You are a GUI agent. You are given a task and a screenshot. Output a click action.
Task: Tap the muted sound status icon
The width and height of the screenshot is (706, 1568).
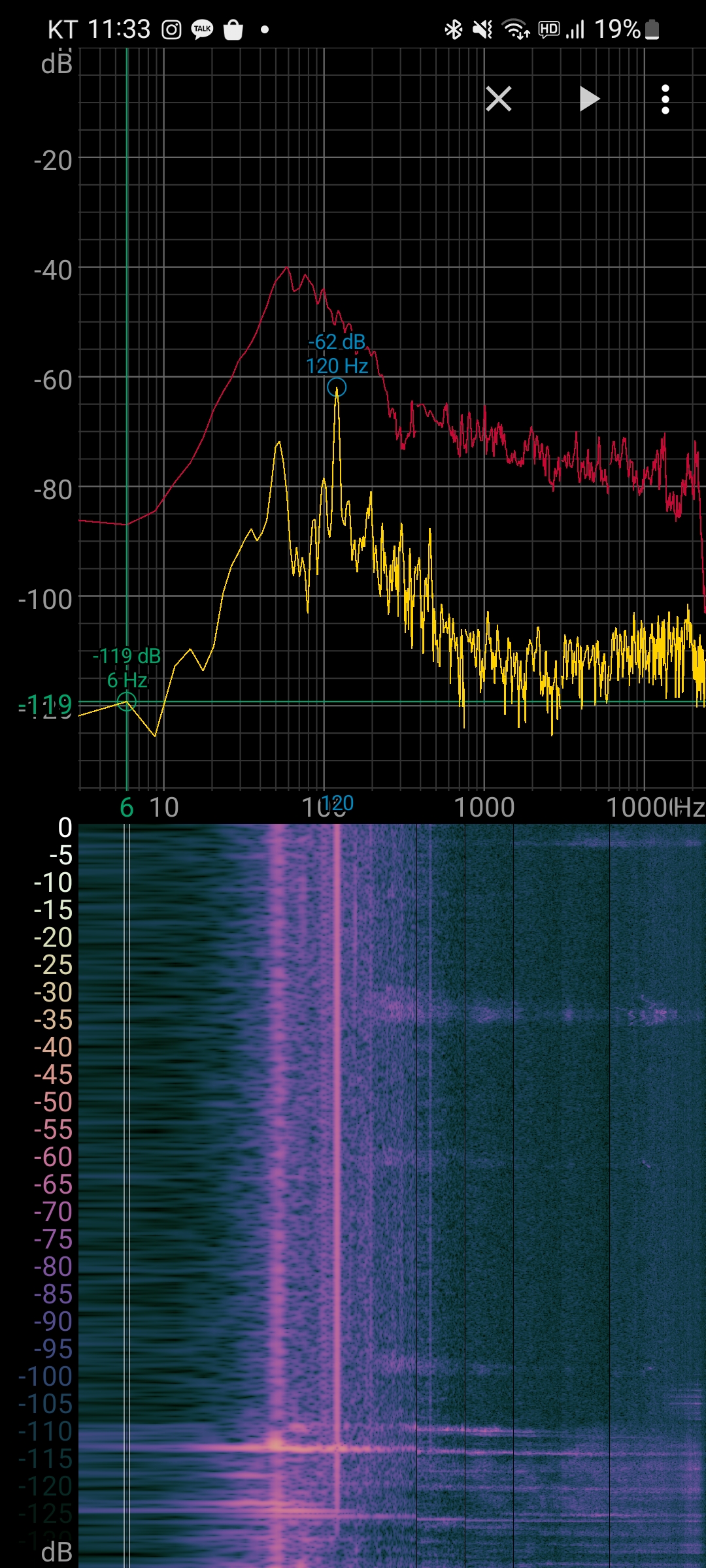click(482, 29)
